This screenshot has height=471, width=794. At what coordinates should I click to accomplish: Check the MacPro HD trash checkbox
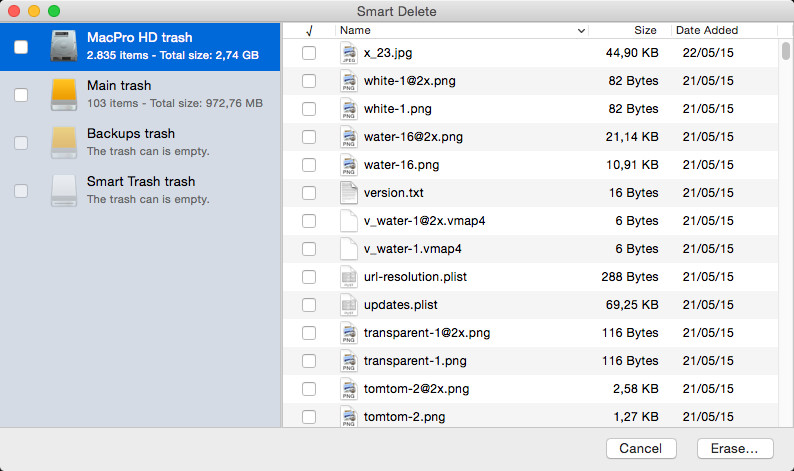[21, 47]
